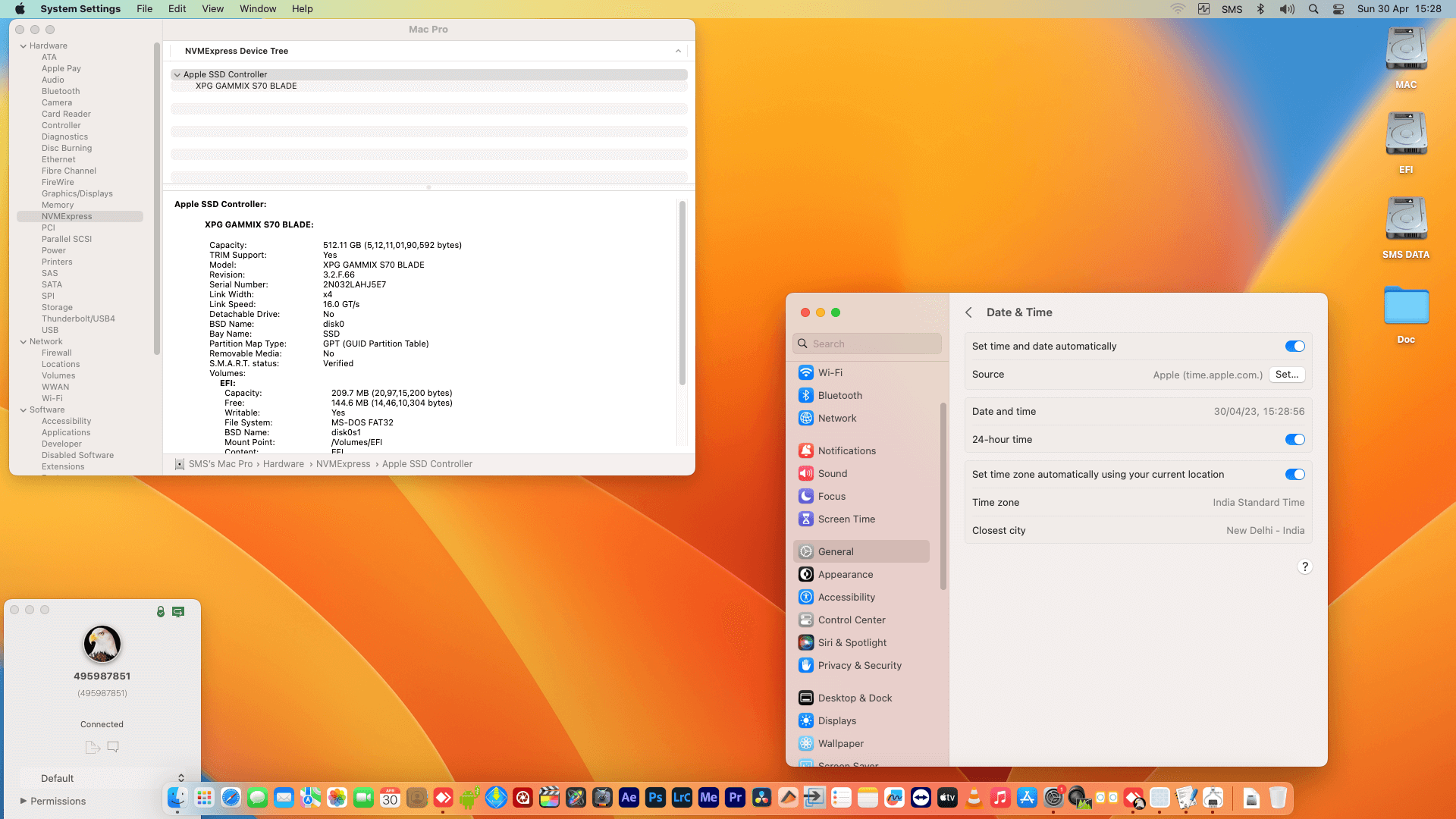The width and height of the screenshot is (1456, 819).
Task: Click the System Settings search field
Action: click(868, 344)
